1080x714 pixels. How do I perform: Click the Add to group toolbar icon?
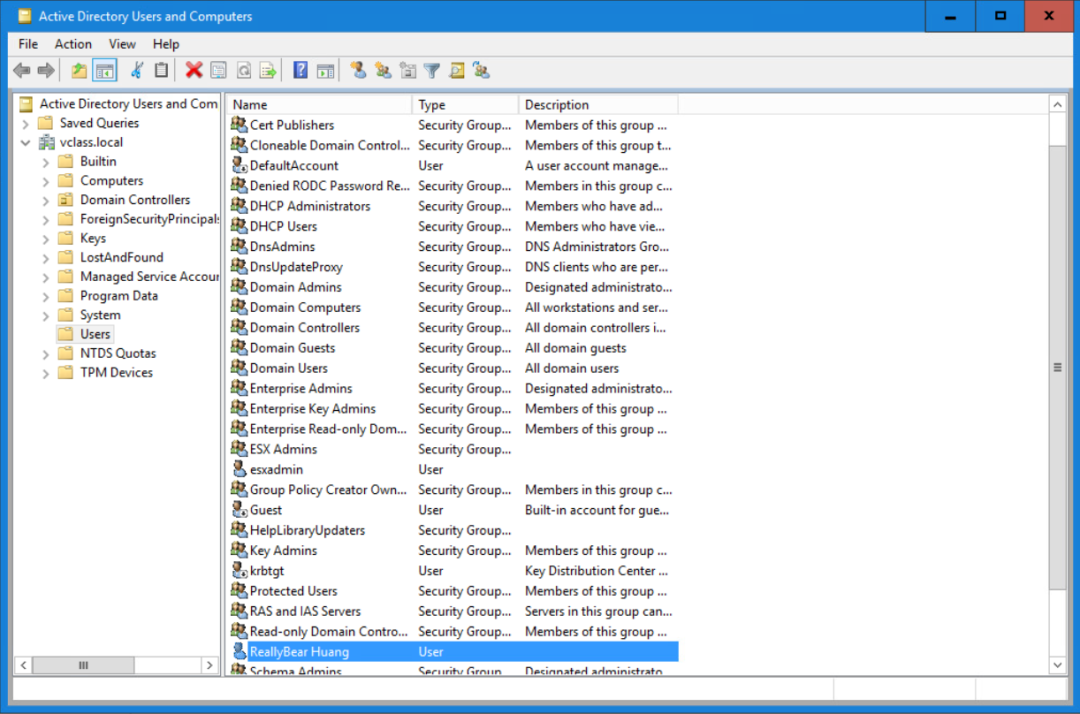pyautogui.click(x=481, y=70)
